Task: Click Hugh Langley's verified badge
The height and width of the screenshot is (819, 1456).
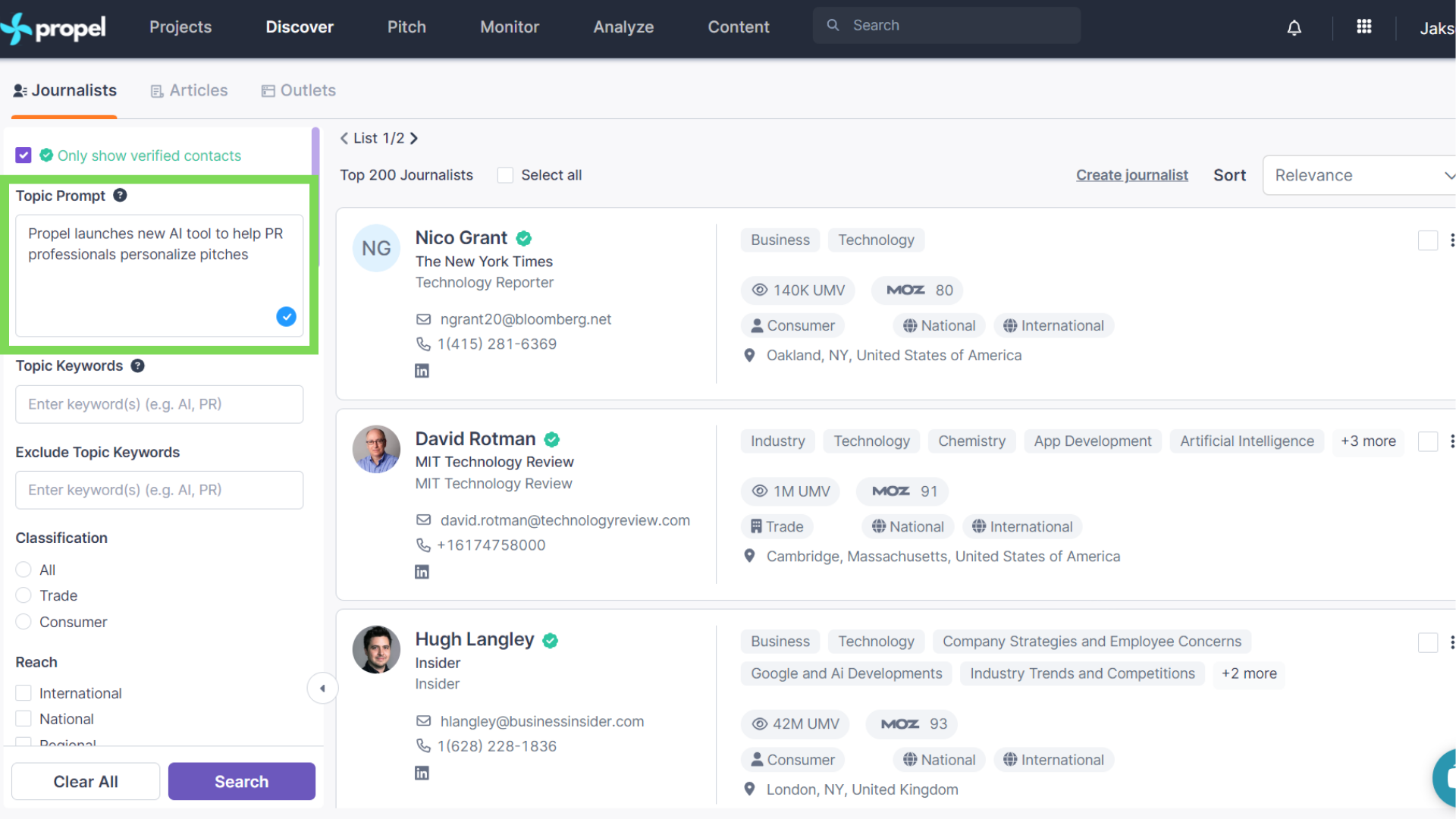Action: point(551,640)
